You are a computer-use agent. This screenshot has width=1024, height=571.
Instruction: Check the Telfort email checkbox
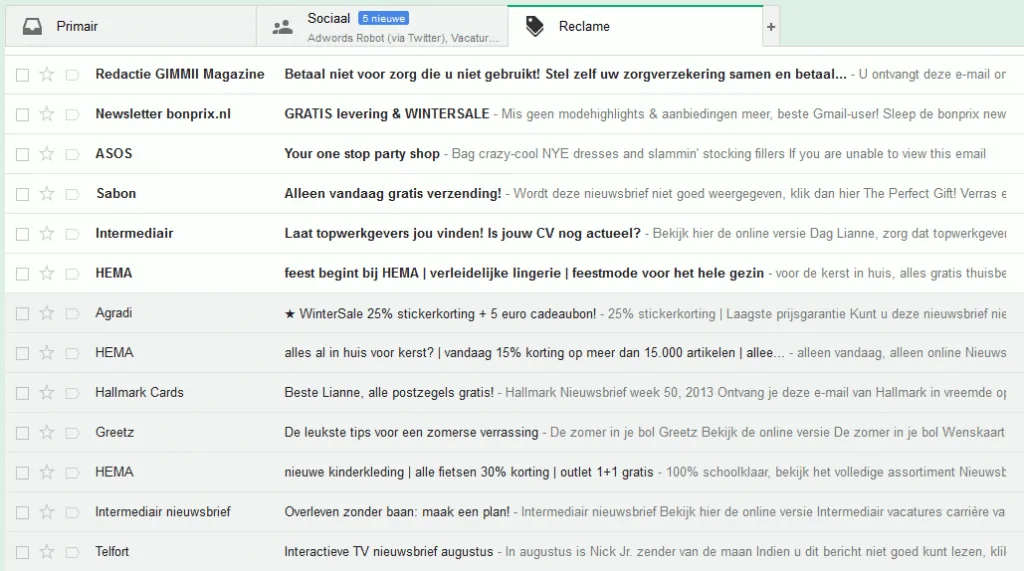point(22,553)
